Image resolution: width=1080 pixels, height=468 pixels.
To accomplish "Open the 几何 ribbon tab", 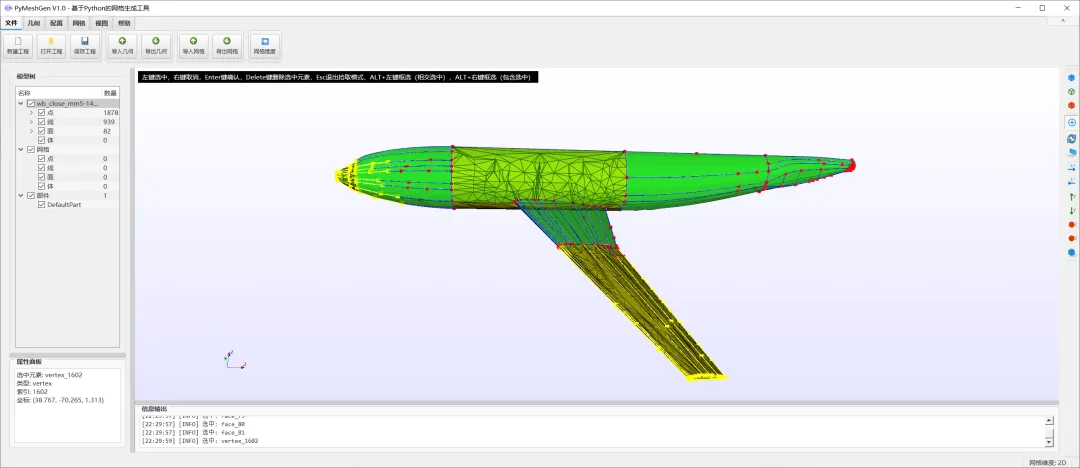I will pyautogui.click(x=34, y=23).
